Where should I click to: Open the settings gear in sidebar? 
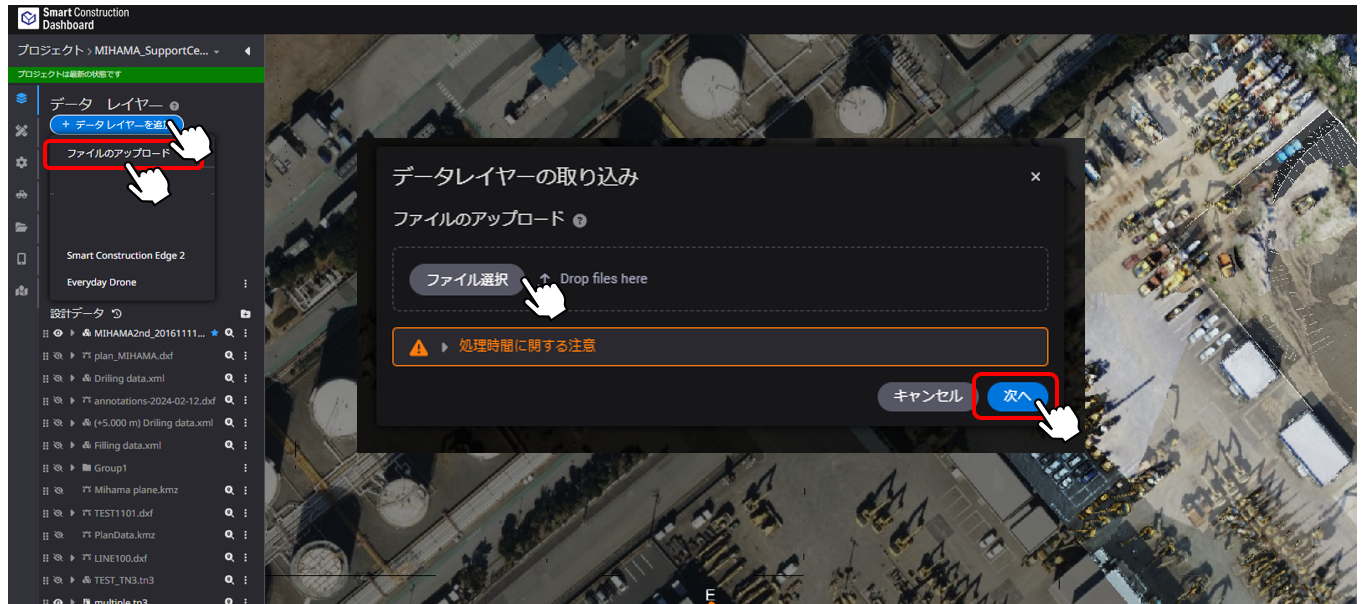(21, 162)
